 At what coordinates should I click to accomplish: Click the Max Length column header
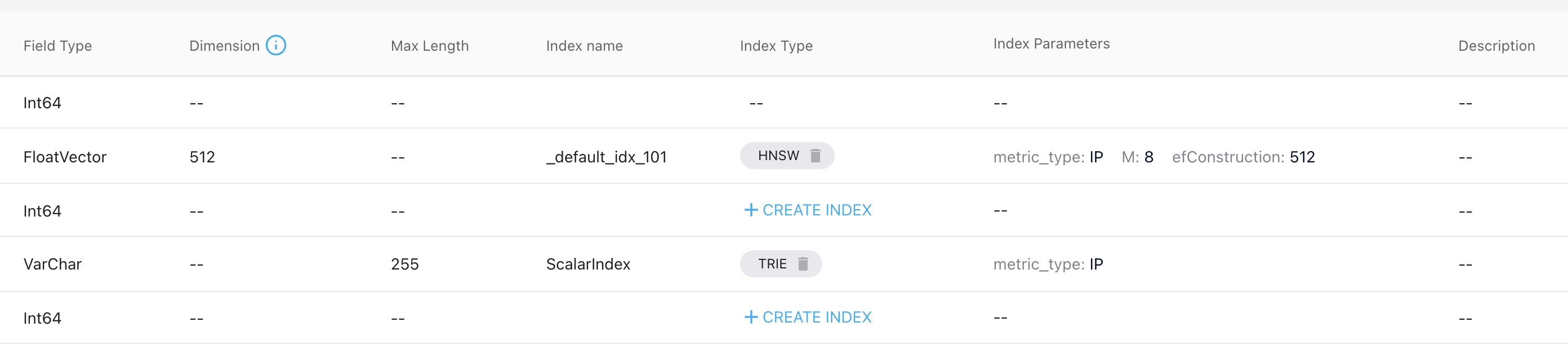click(429, 46)
